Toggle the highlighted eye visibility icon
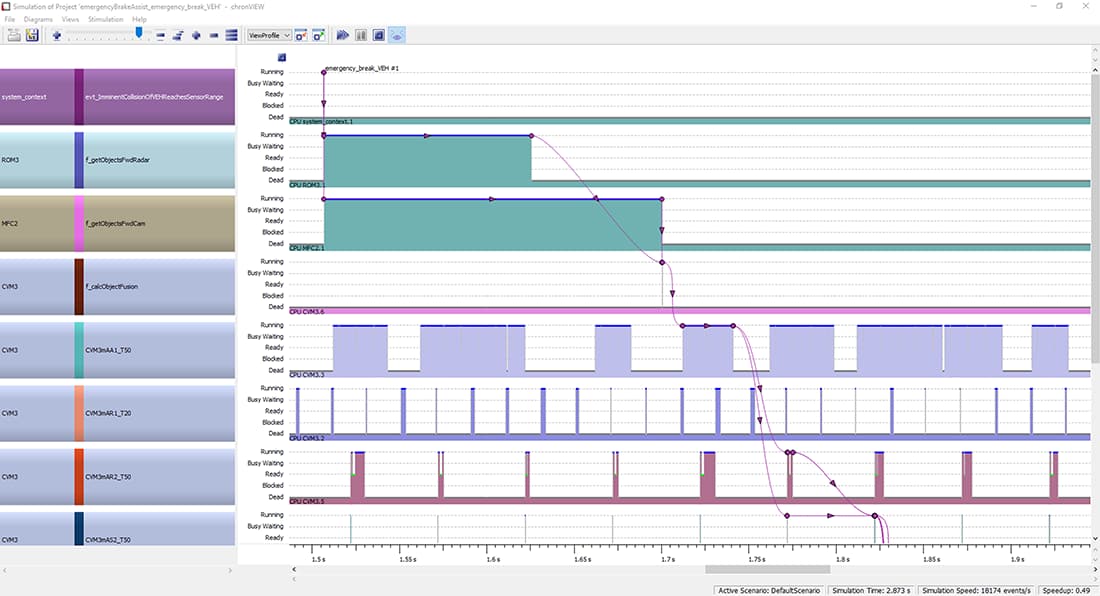The width and height of the screenshot is (1100, 596). [x=397, y=35]
